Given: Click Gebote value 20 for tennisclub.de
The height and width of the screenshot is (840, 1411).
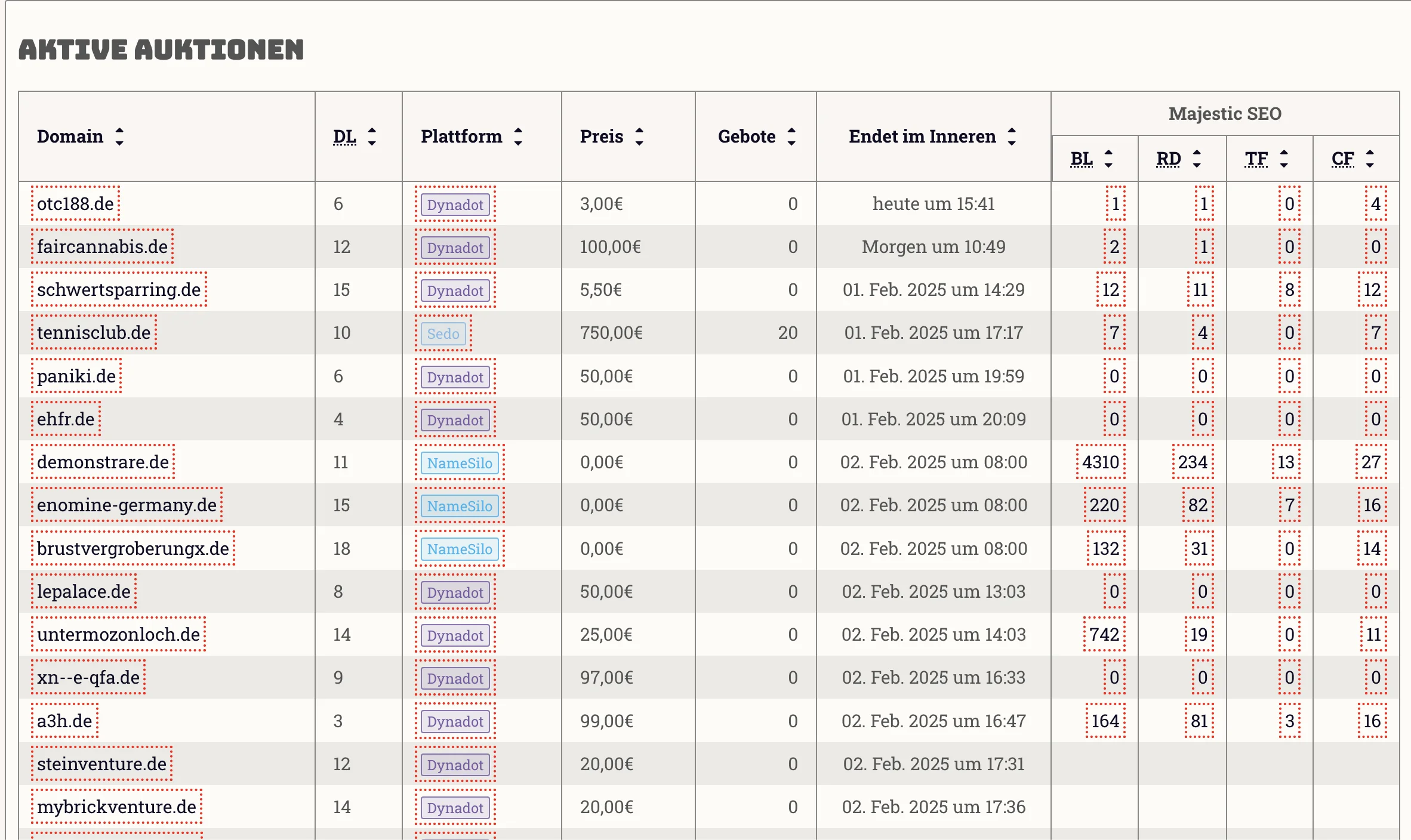Looking at the screenshot, I should [x=788, y=332].
